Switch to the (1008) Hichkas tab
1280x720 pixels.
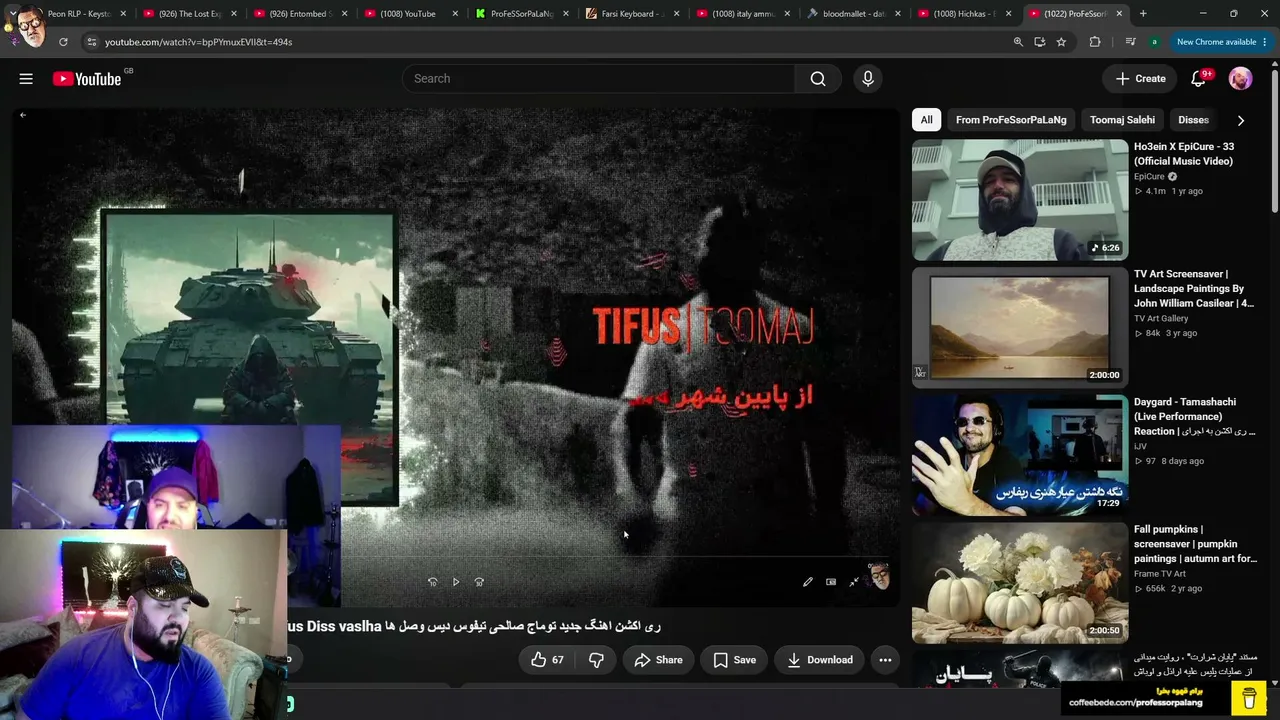963,14
